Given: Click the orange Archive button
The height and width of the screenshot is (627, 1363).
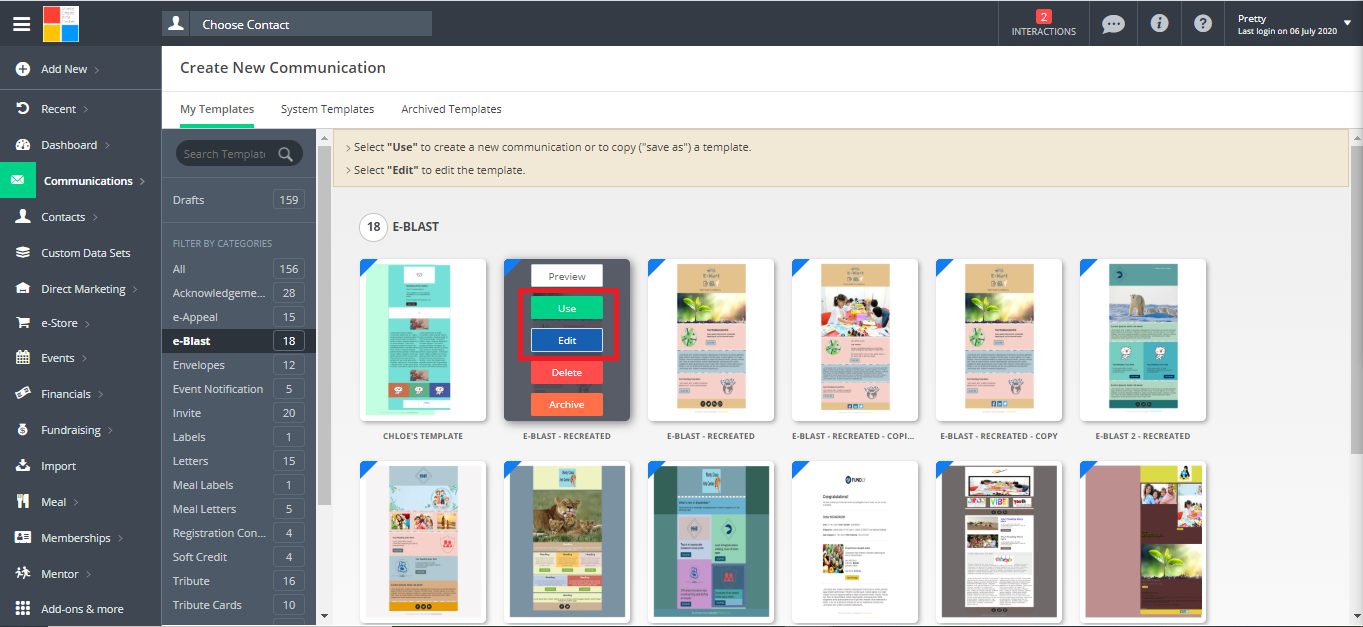Looking at the screenshot, I should coord(566,404).
